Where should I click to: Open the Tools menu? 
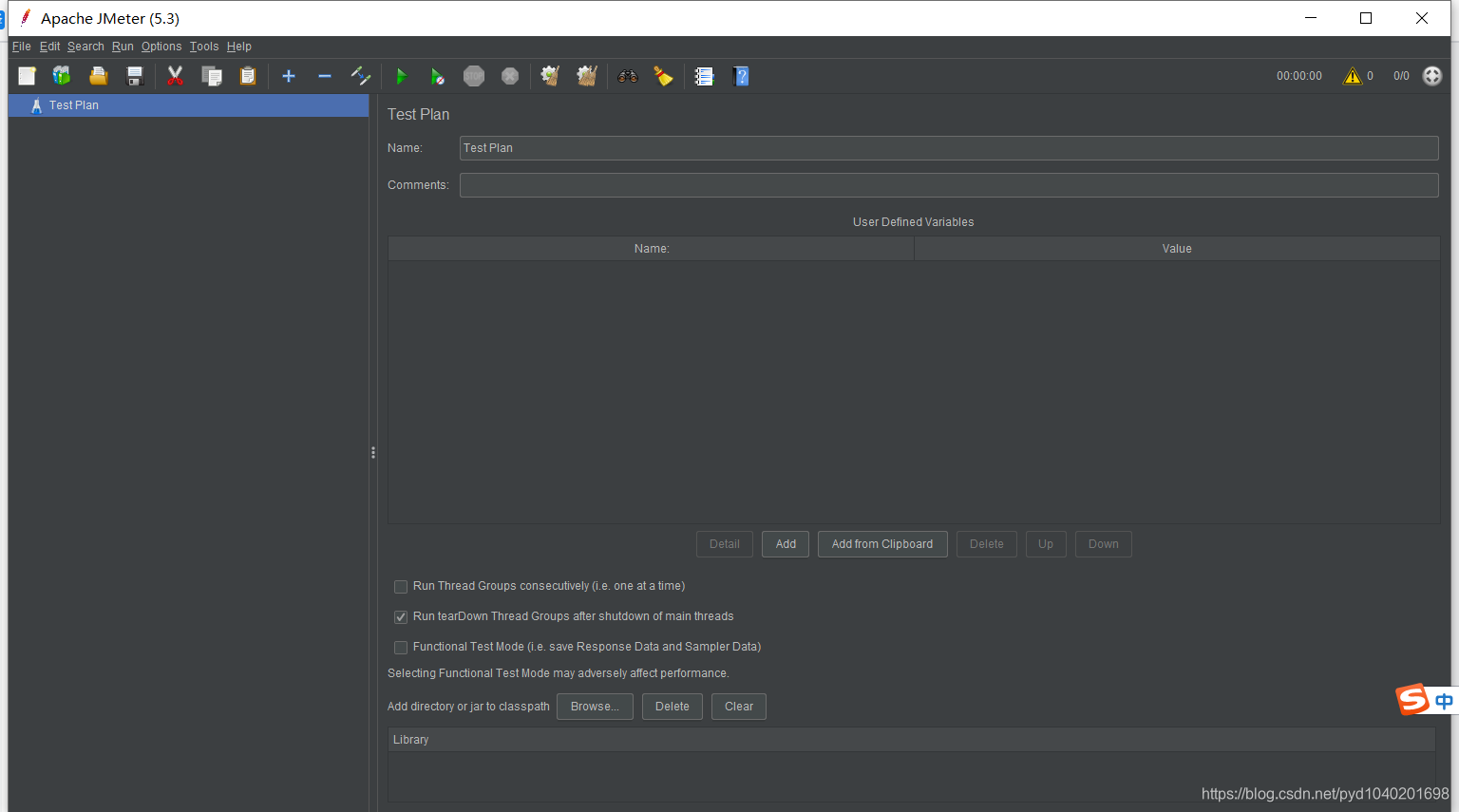(x=204, y=47)
